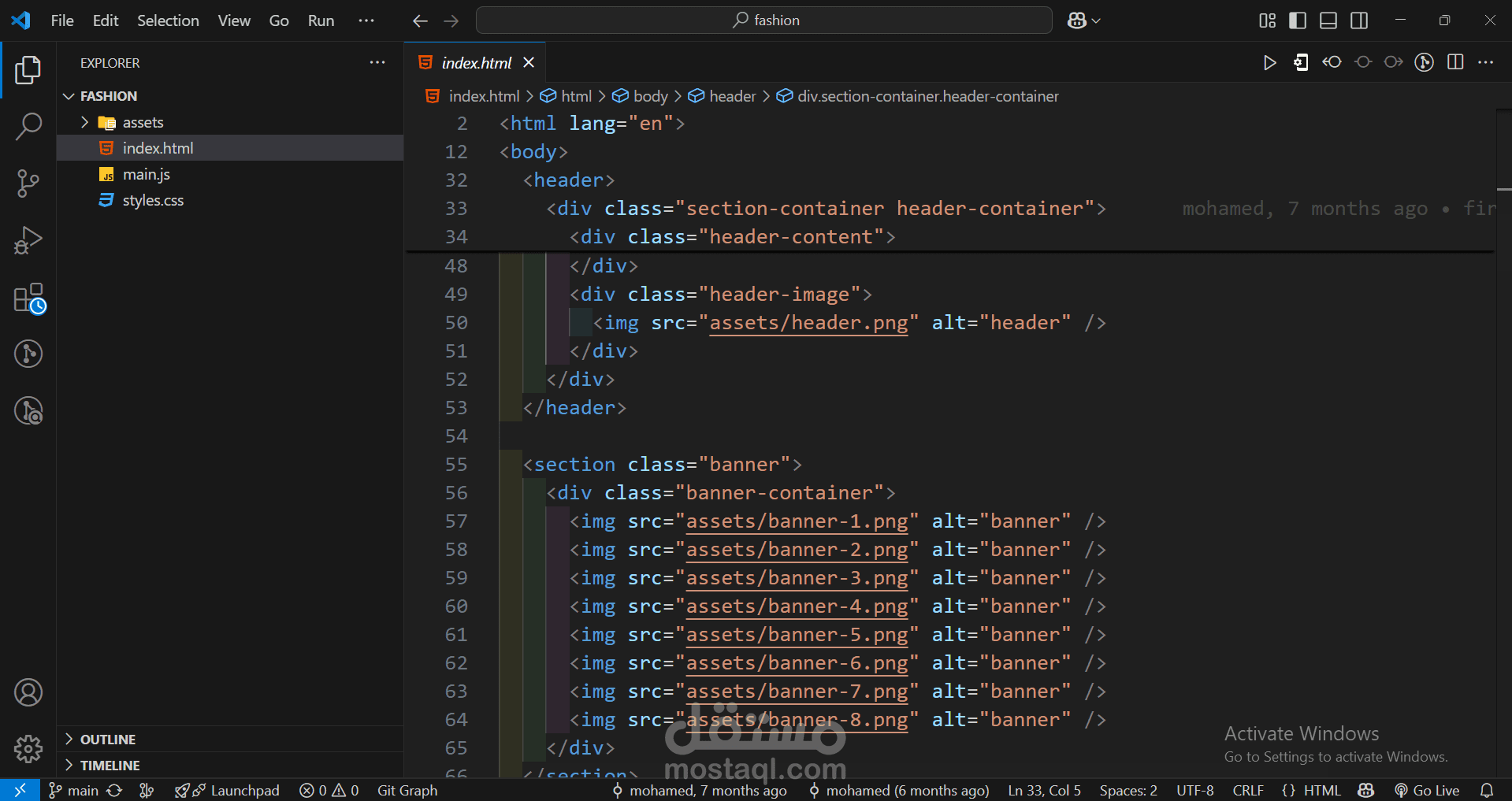This screenshot has height=801, width=1512.
Task: Open Git Graph from status bar
Action: pos(407,791)
